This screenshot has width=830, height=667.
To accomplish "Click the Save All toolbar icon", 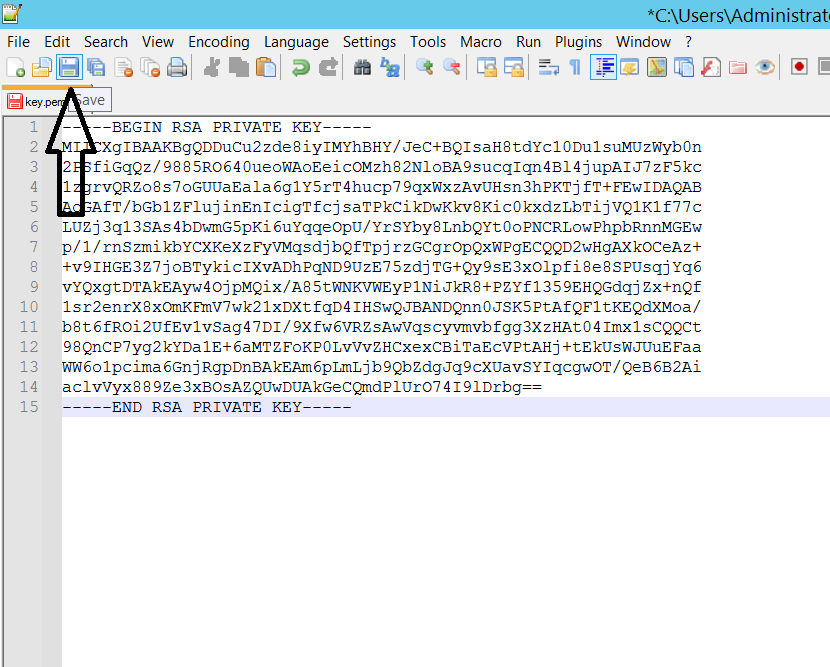I will point(96,67).
